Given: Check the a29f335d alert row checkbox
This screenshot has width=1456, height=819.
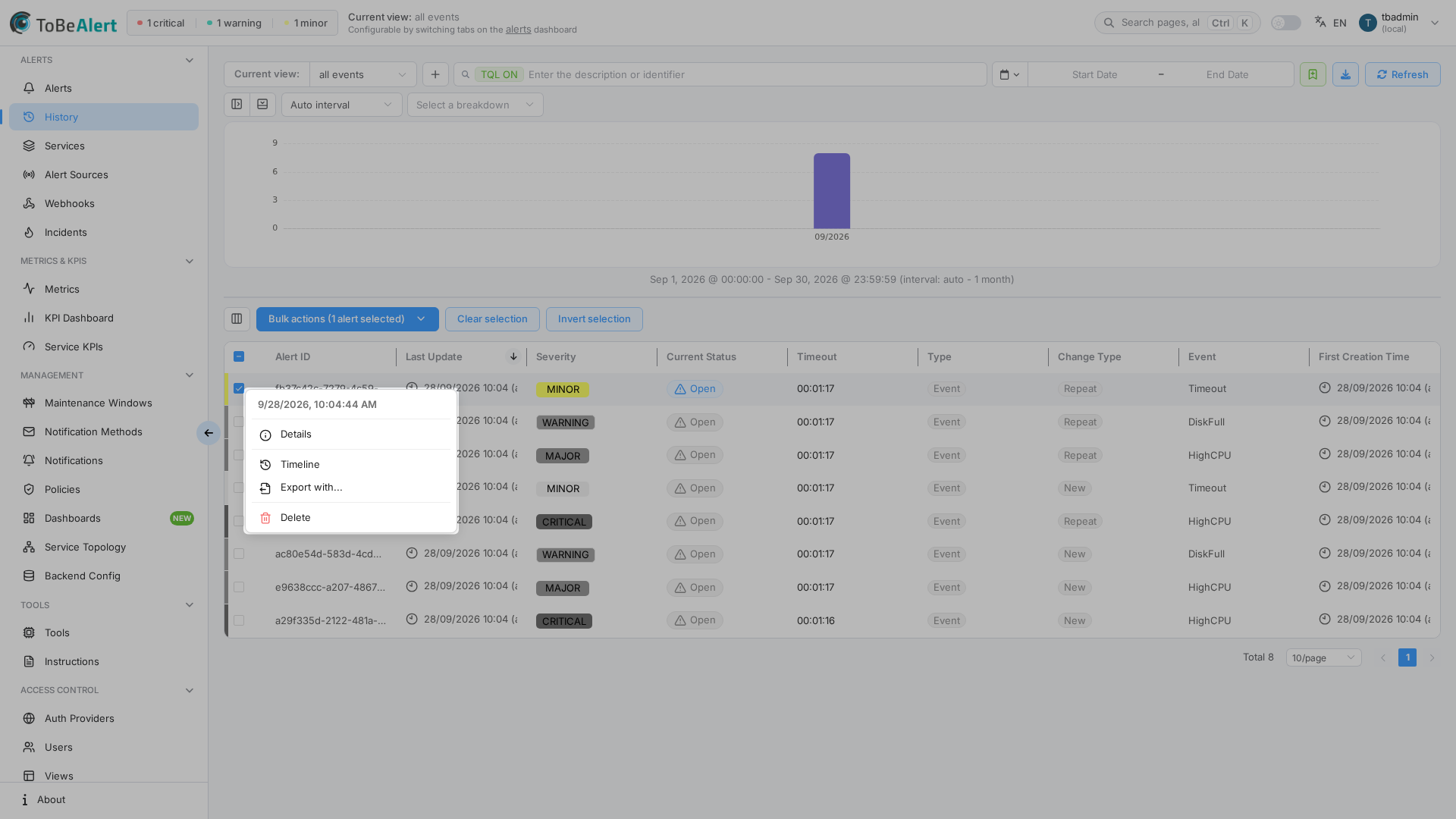Looking at the screenshot, I should (x=239, y=620).
